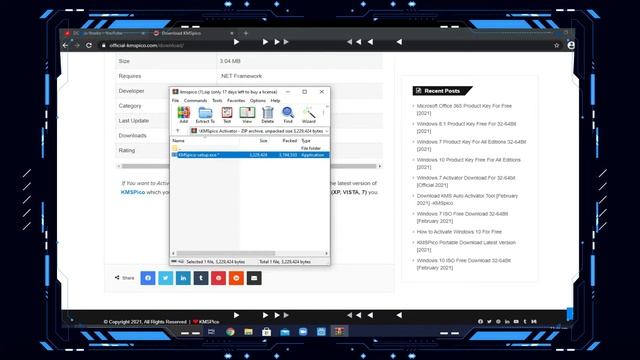Open Windows 7 ISO Free Download post
640x360 pixels.
pyautogui.click(x=462, y=217)
